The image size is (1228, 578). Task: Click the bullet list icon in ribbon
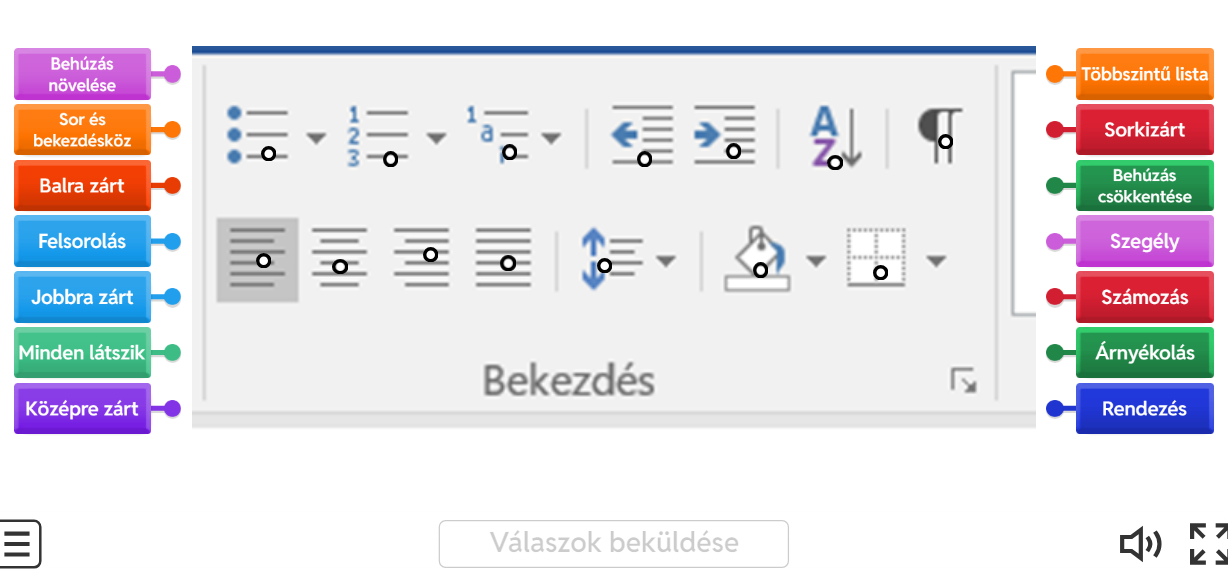(x=258, y=135)
